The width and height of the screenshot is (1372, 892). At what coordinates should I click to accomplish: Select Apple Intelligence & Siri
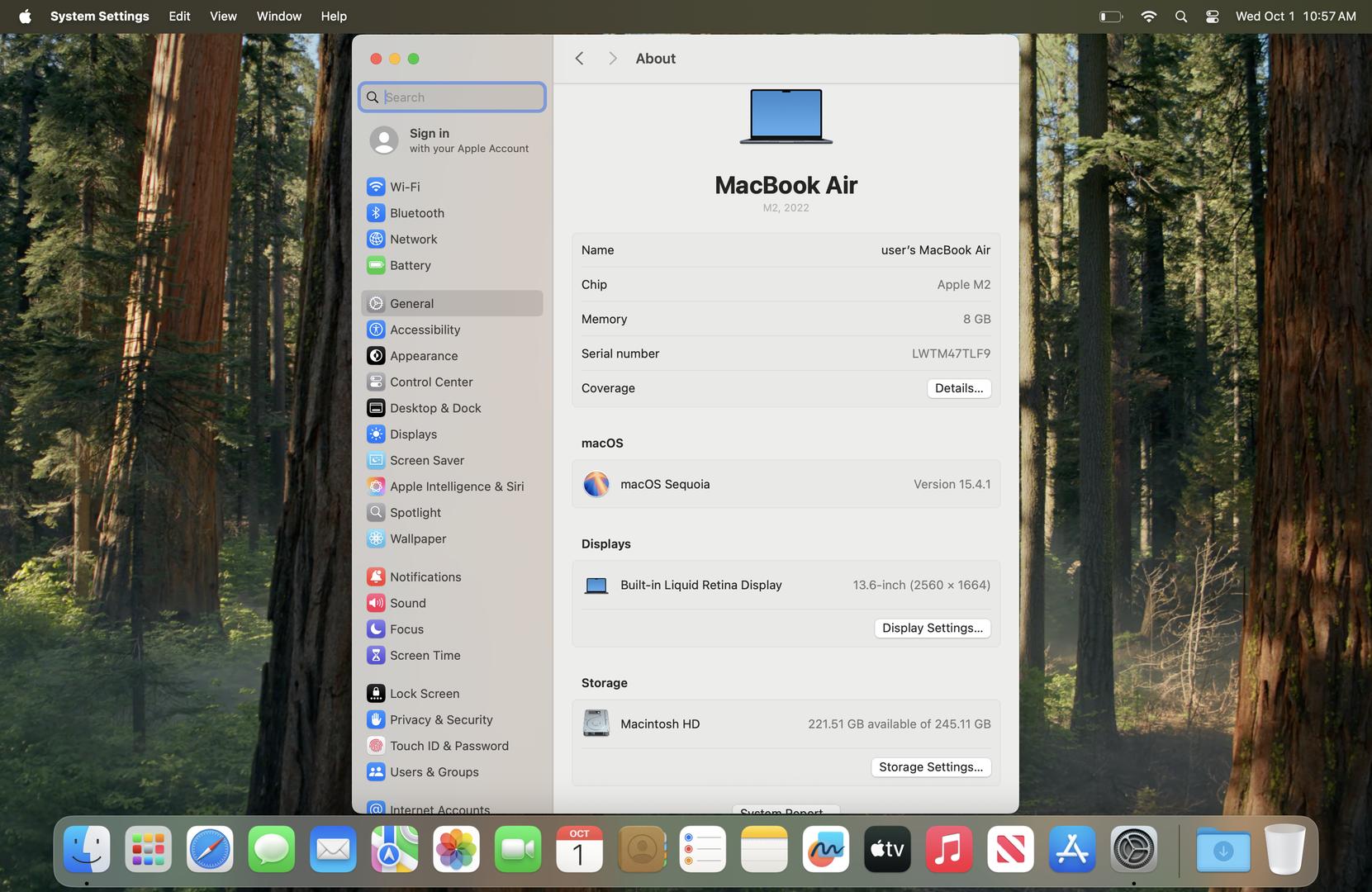pyautogui.click(x=456, y=486)
